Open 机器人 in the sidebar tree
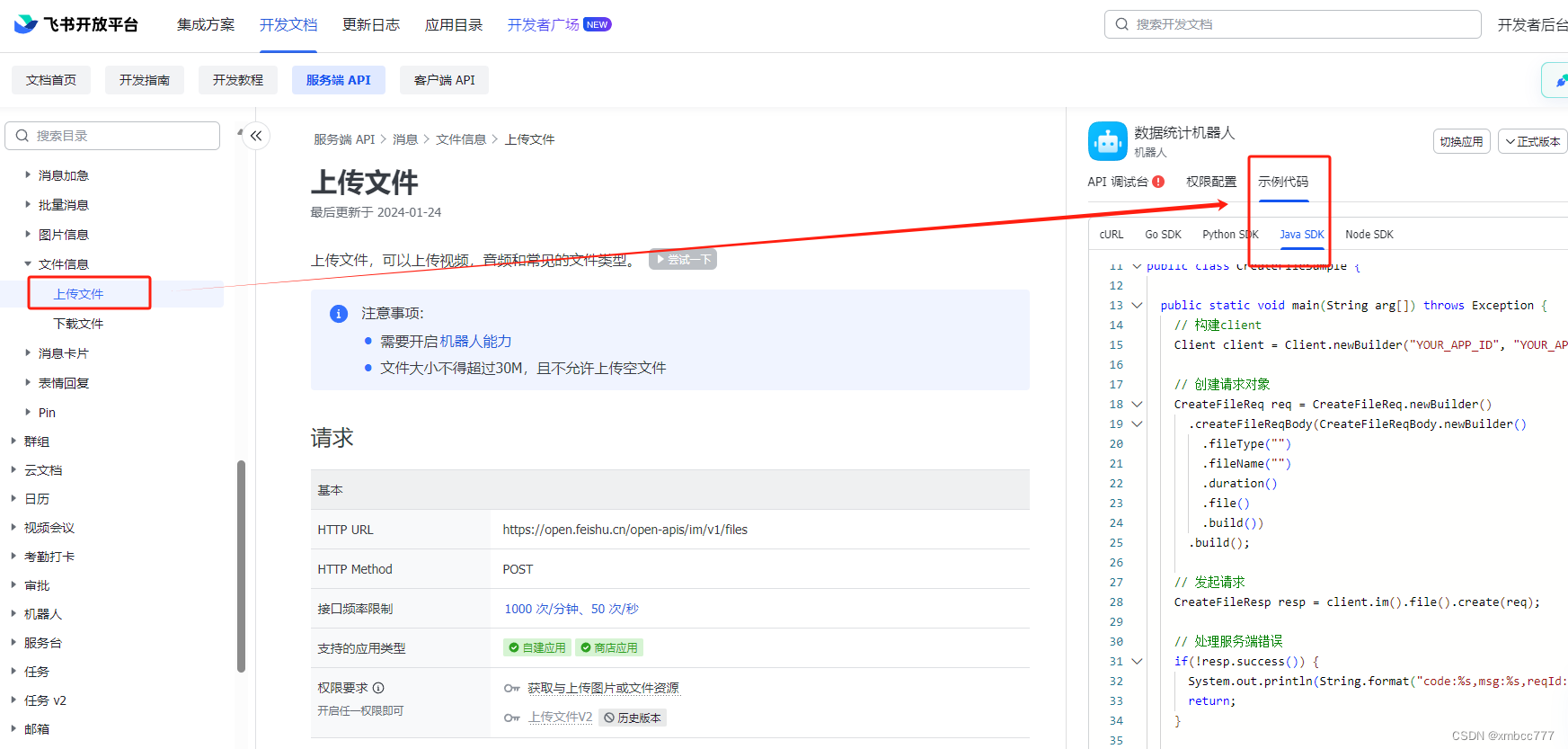Screen dimensions: 1568x749 point(43,614)
